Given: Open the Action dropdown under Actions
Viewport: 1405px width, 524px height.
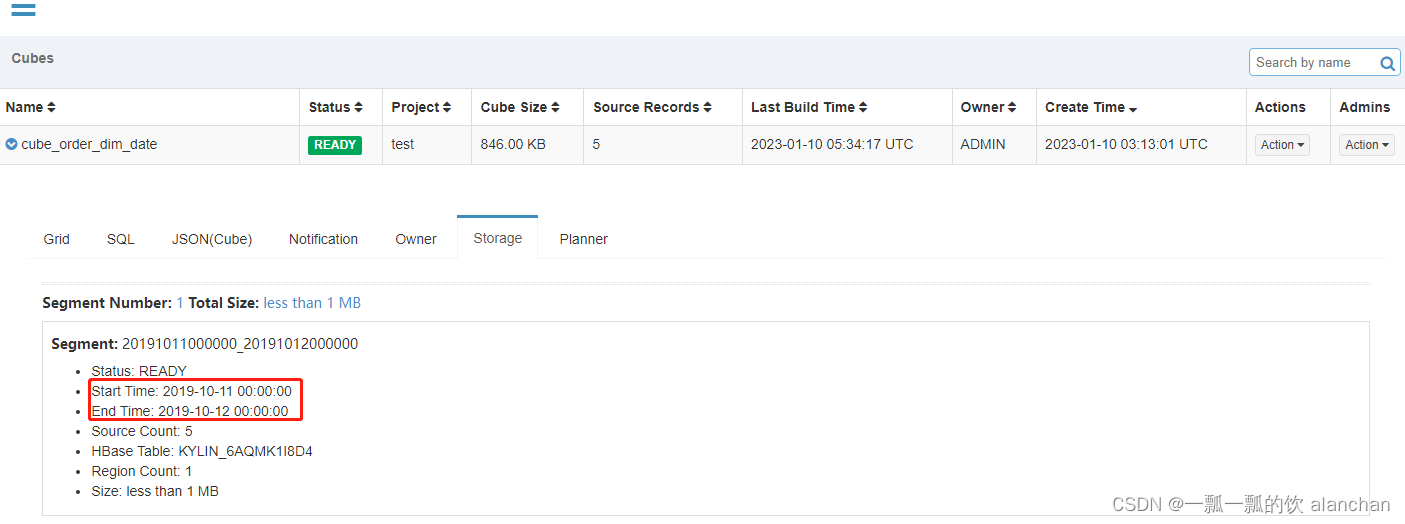Looking at the screenshot, I should [1282, 145].
